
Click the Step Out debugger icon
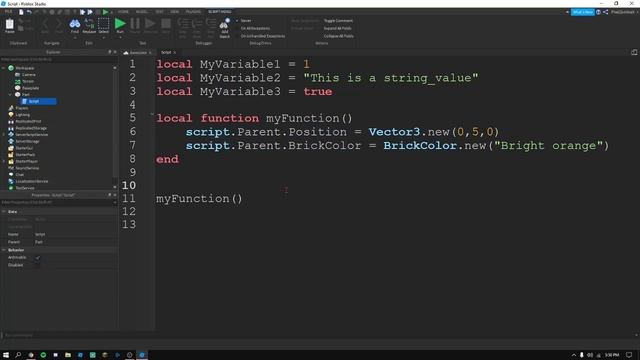[211, 24]
